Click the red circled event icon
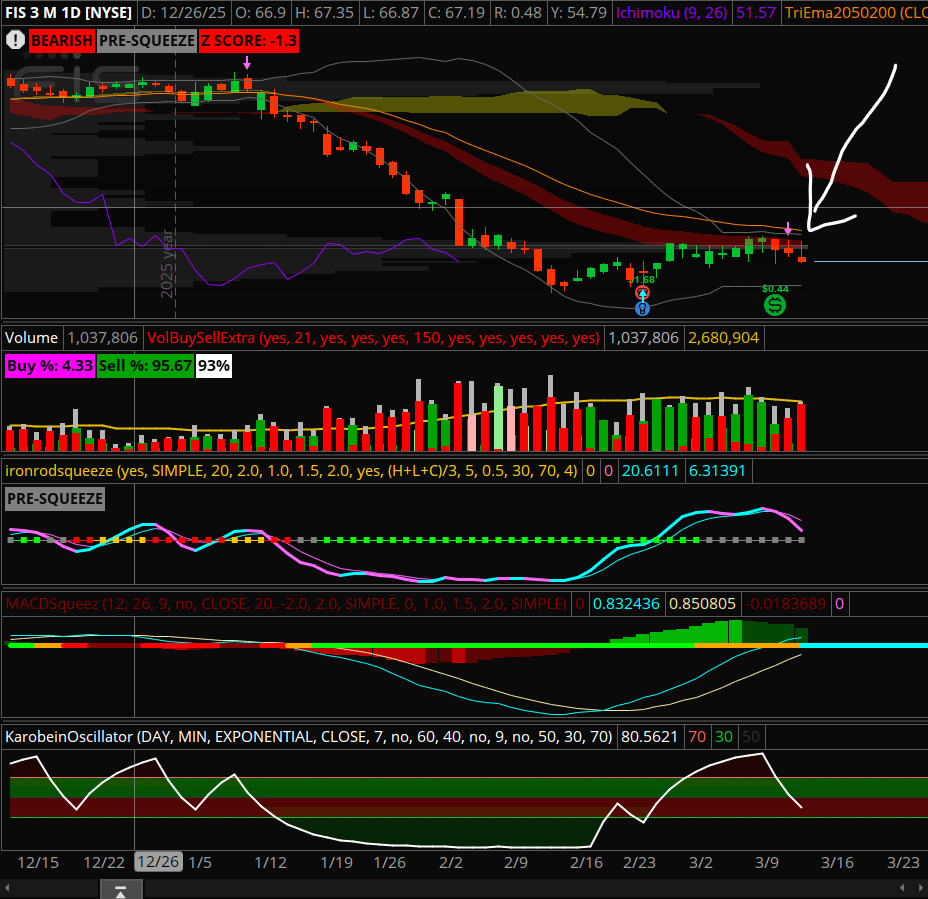The image size is (928, 899). pos(643,293)
